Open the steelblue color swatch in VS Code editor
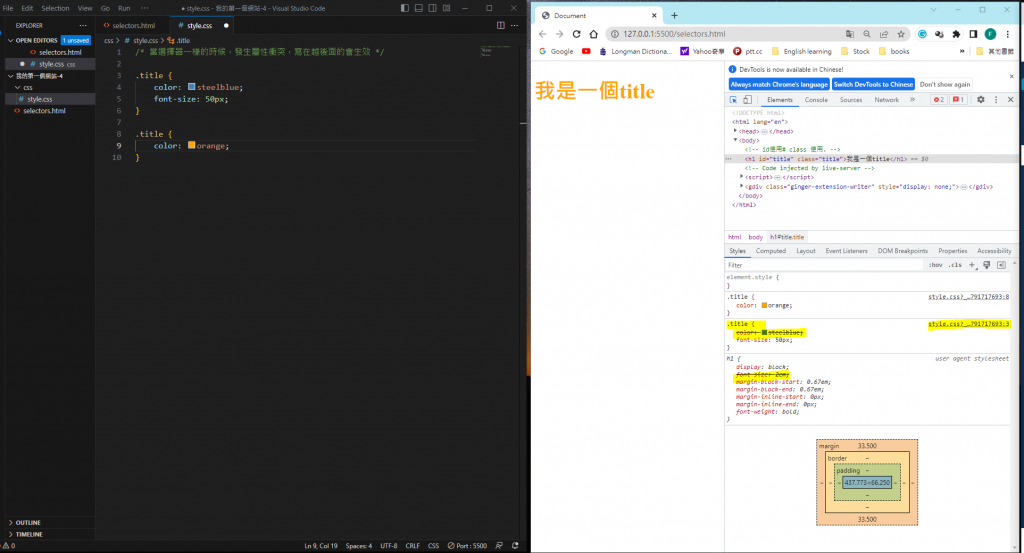Screen dimensions: 1024x553 click(x=191, y=87)
